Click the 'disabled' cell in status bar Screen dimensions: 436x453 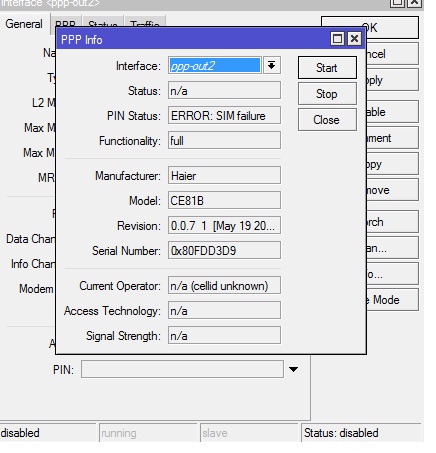[48, 433]
